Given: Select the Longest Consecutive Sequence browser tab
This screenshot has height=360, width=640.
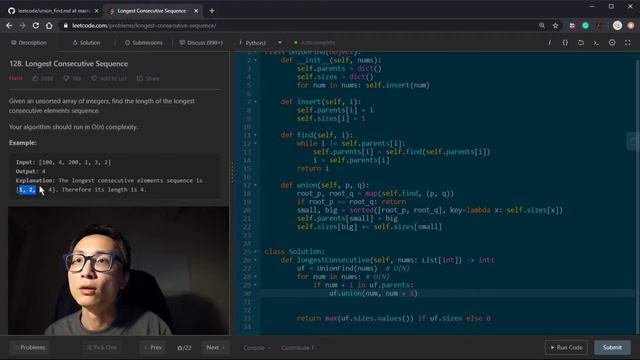Looking at the screenshot, I should click(x=153, y=11).
